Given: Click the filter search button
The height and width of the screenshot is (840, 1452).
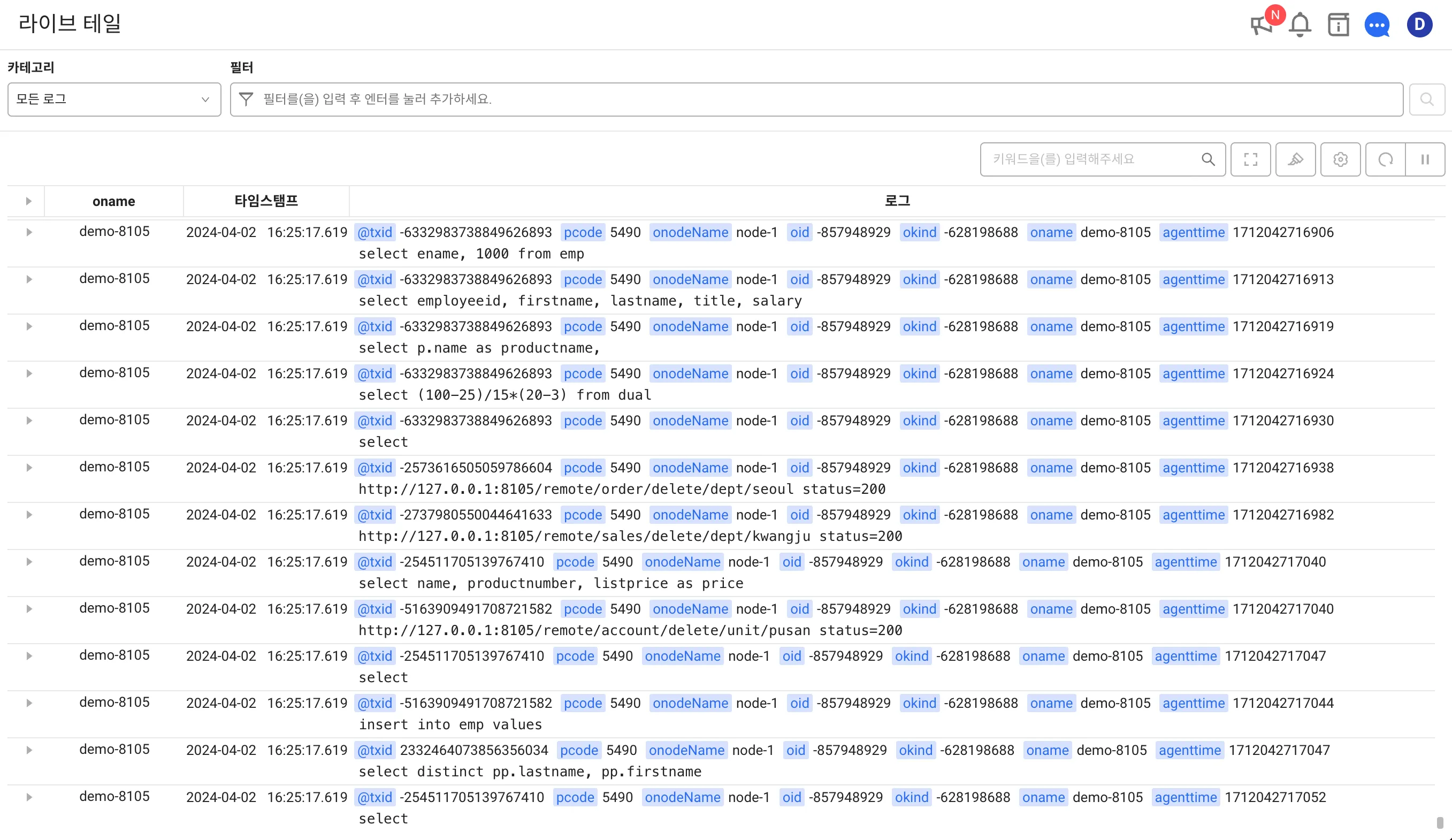Looking at the screenshot, I should 1427,99.
